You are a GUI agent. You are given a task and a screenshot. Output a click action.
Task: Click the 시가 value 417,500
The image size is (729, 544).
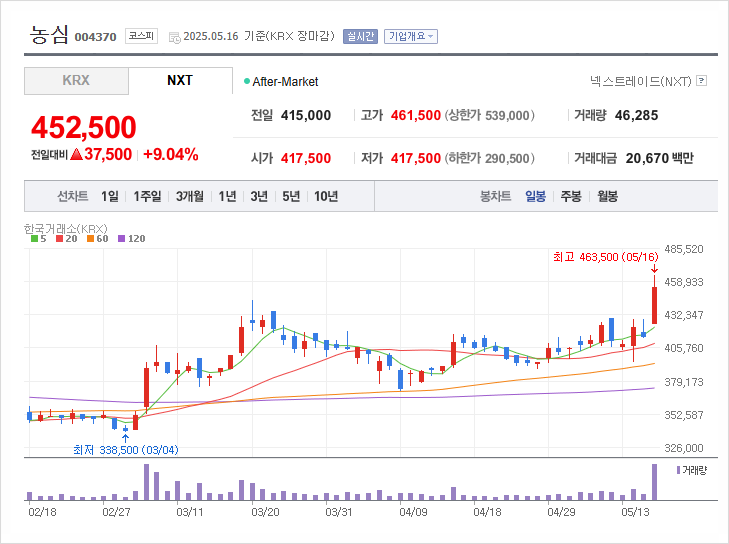click(x=306, y=159)
